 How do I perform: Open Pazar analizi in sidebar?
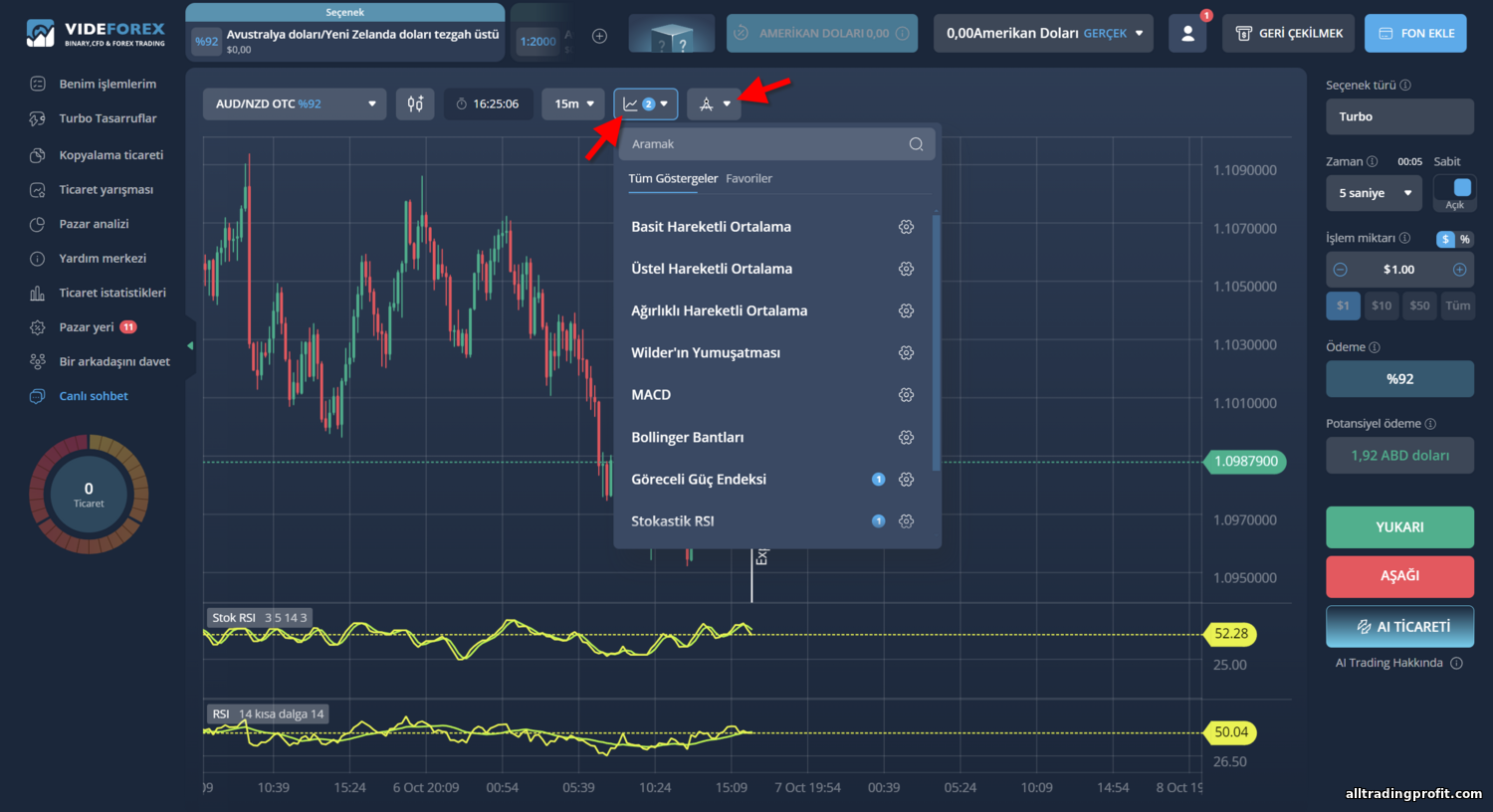pyautogui.click(x=94, y=224)
